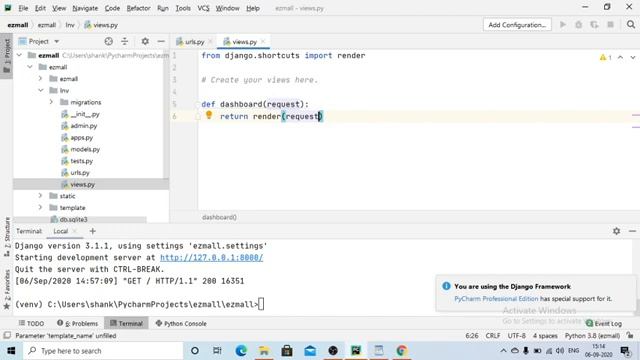Expand the static folder
Viewport: 640px width, 360px height.
[x=40, y=196]
